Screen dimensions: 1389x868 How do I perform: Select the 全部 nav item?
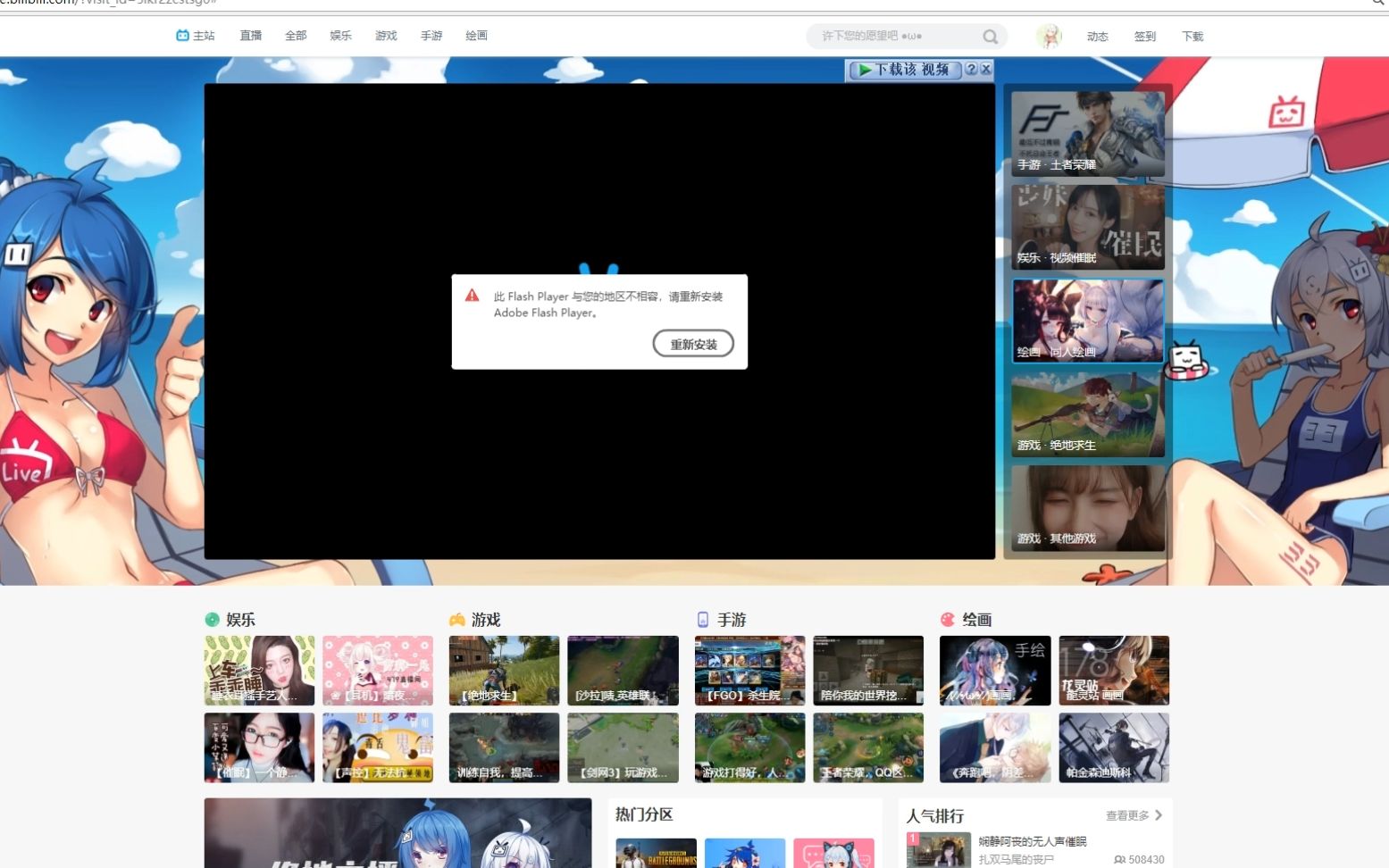[296, 36]
